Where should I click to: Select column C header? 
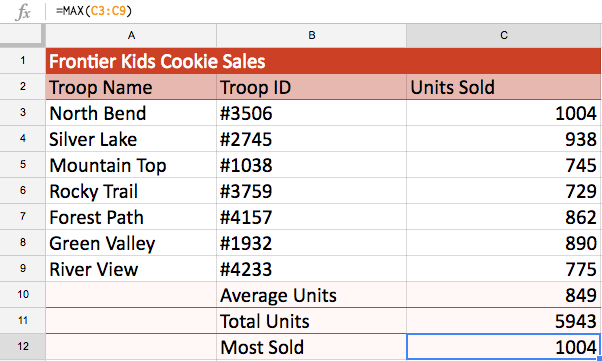(504, 36)
